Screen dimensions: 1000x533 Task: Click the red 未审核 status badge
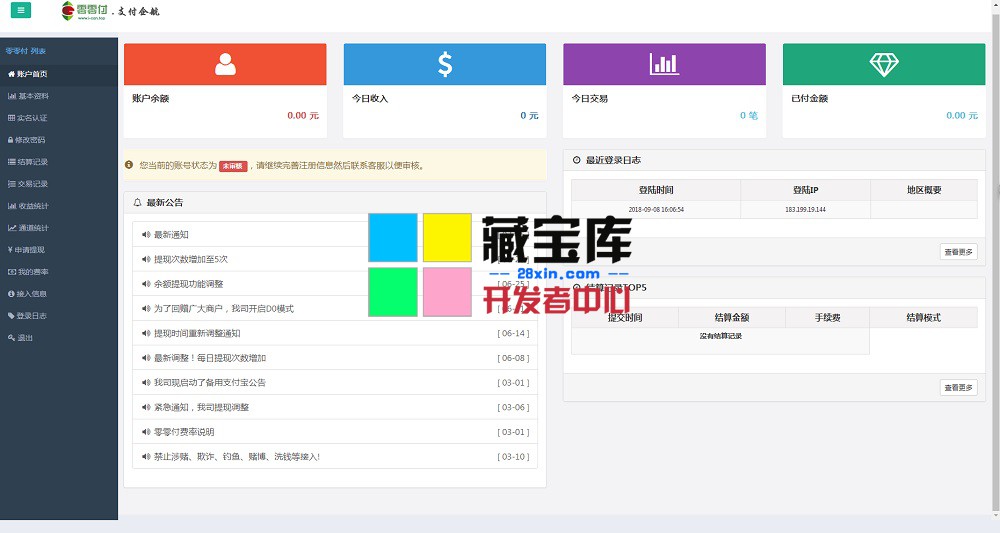(233, 166)
